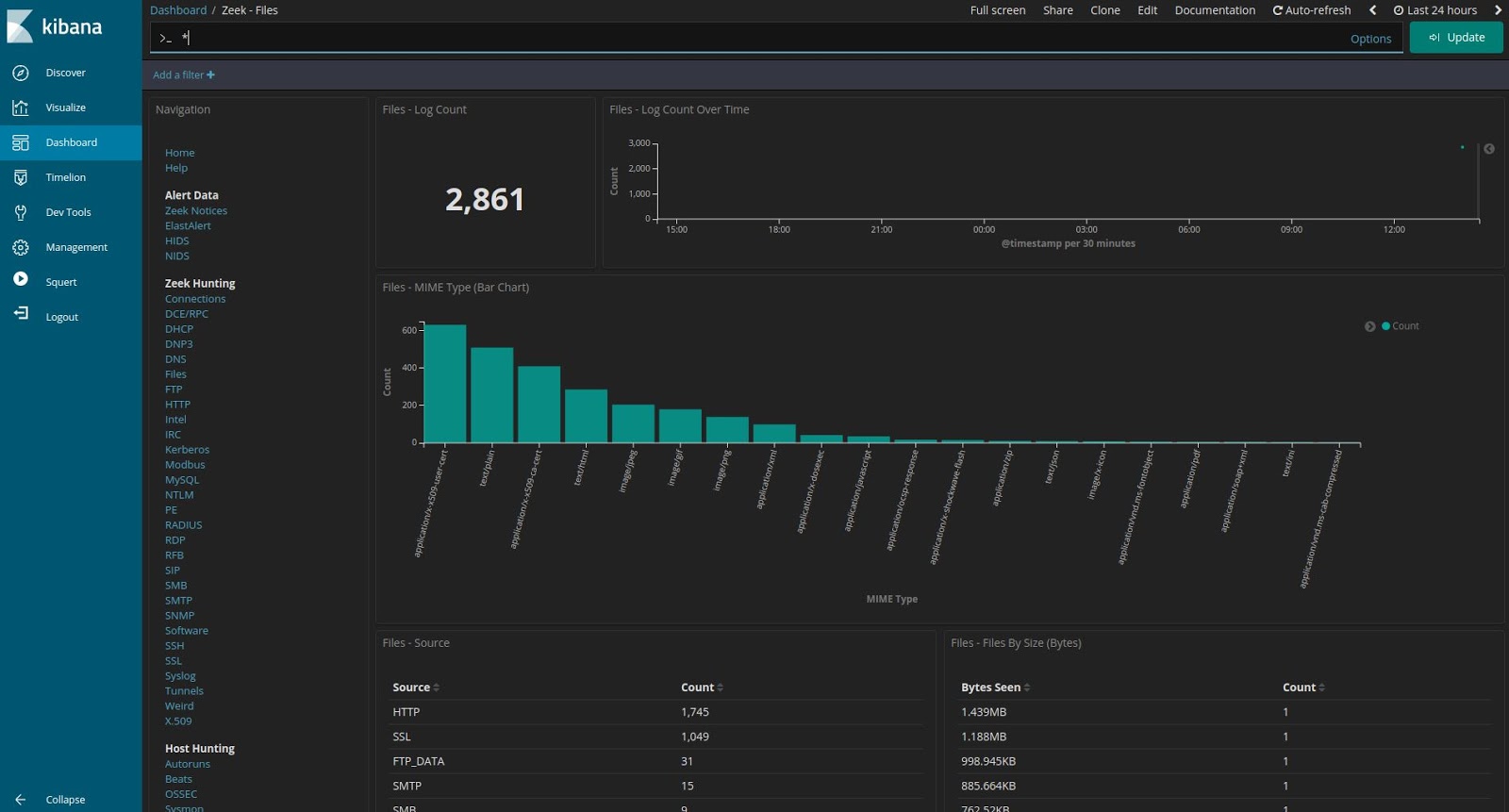1509x812 pixels.
Task: Open Autoruns host hunting link
Action: 188,764
